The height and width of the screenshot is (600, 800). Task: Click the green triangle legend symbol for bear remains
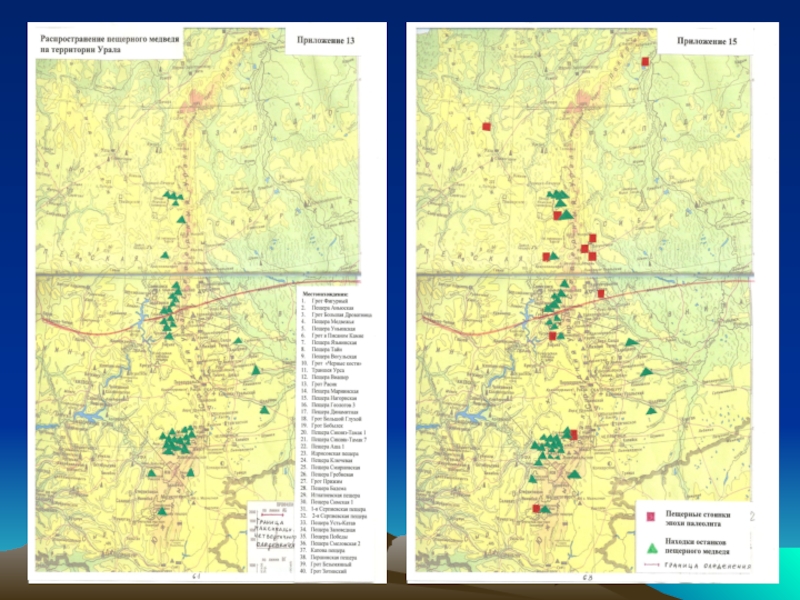(x=651, y=548)
